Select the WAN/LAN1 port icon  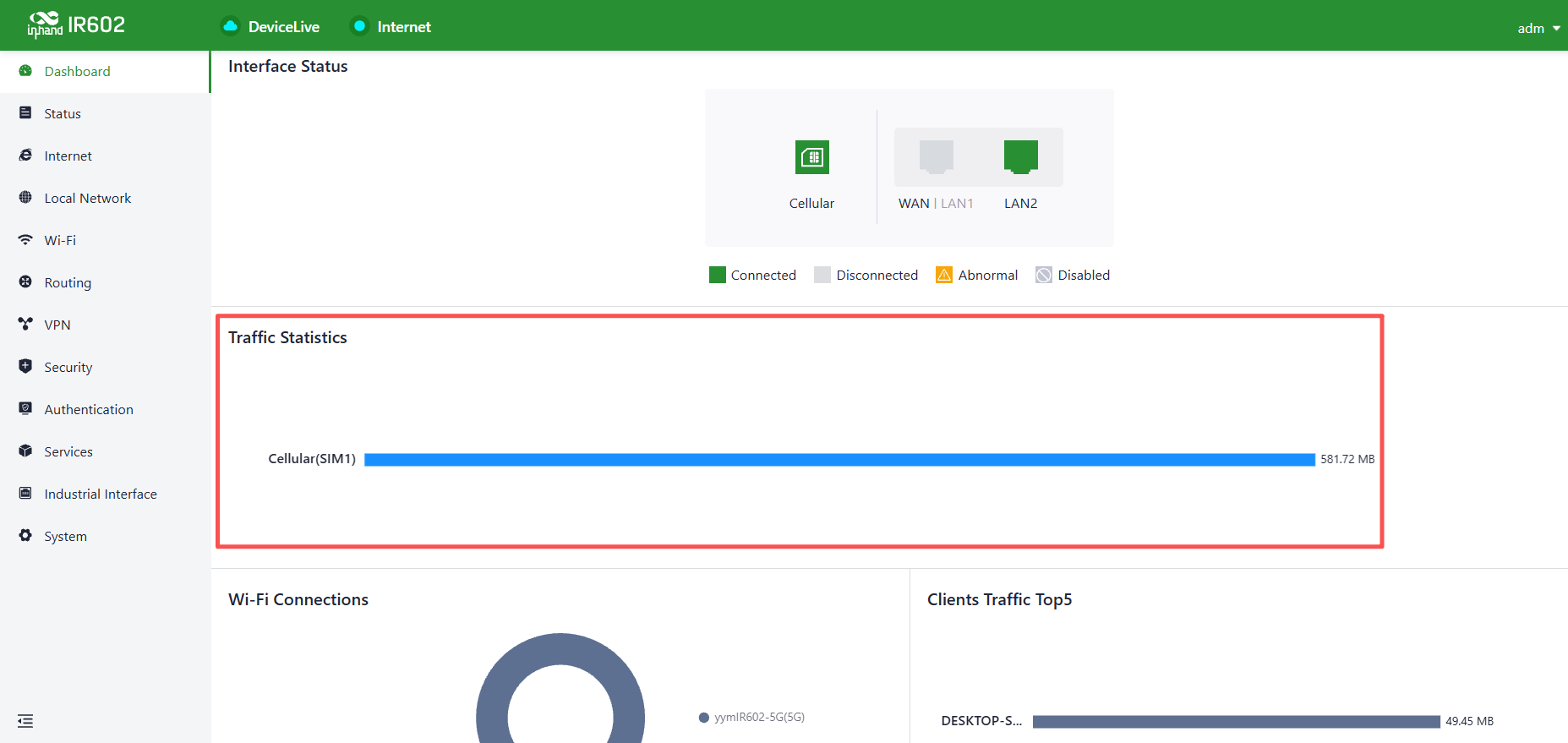937,157
